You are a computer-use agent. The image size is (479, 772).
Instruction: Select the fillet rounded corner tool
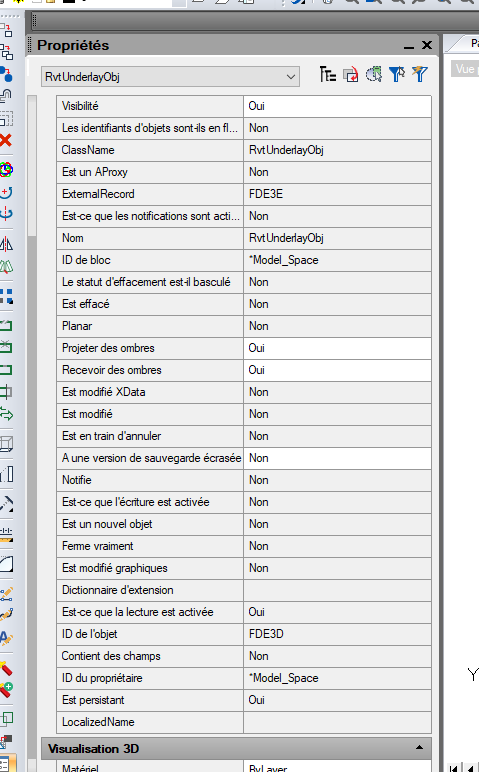(6, 564)
